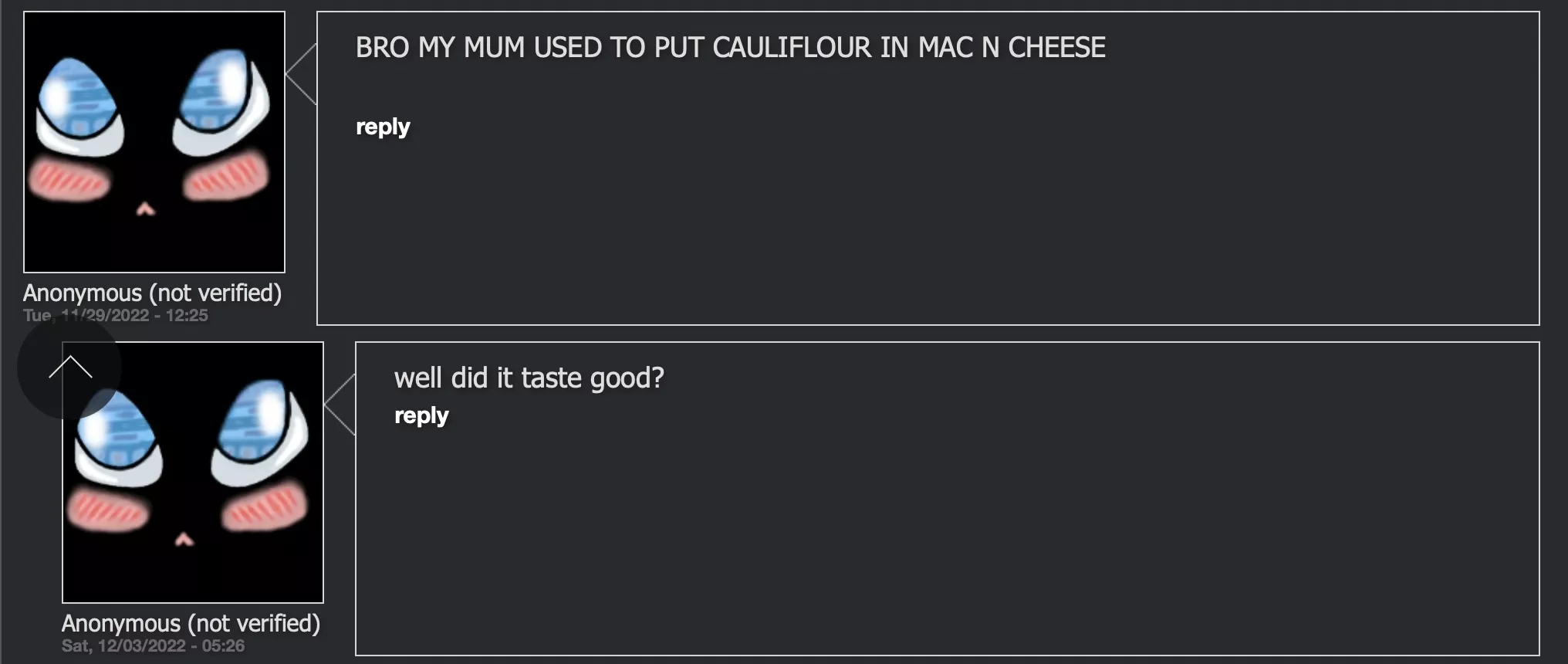Reply to "well did it taste good?" comment
Screen dimensions: 1568x664
pyautogui.click(x=421, y=415)
